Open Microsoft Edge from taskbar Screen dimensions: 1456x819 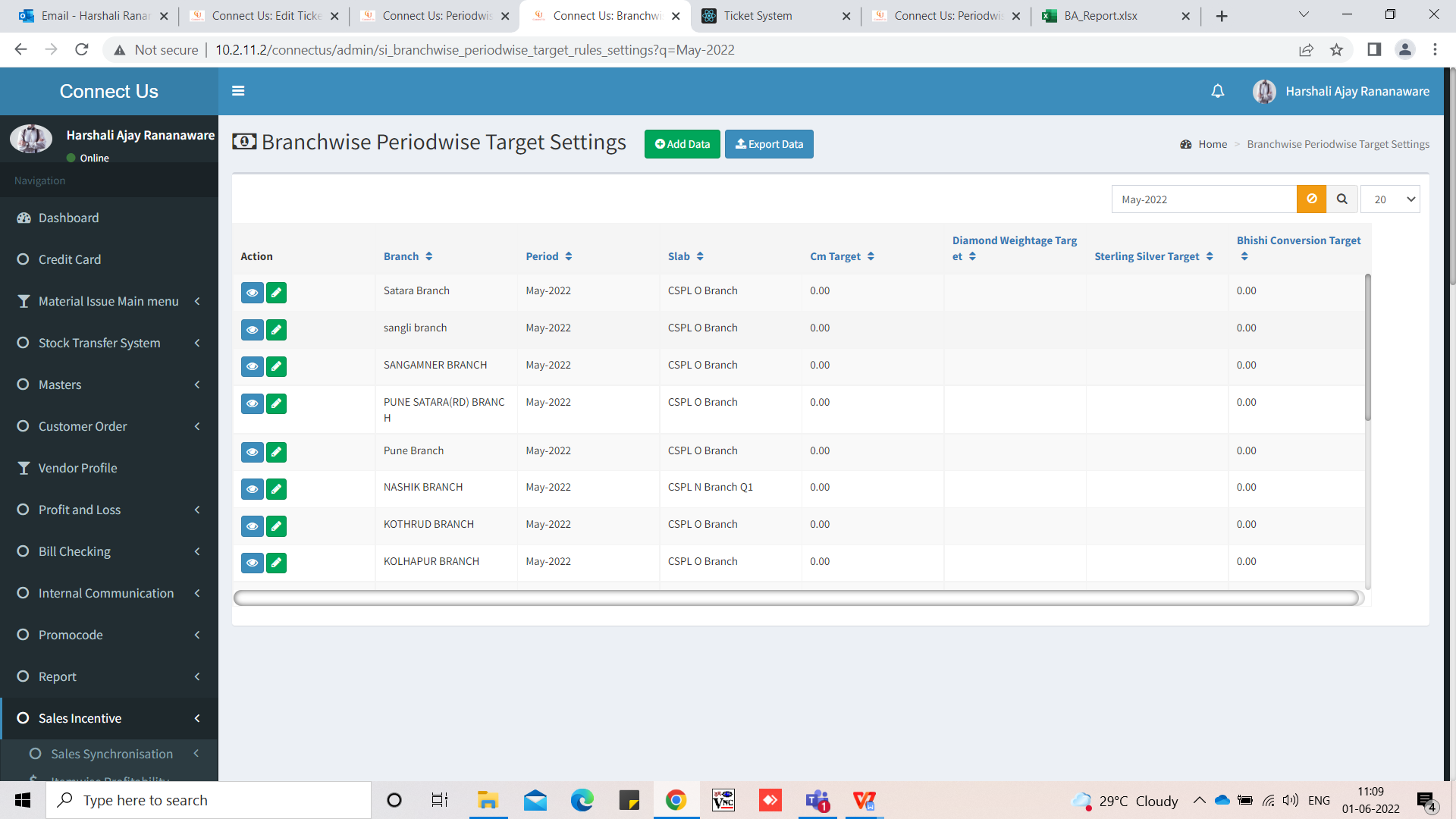pos(582,801)
